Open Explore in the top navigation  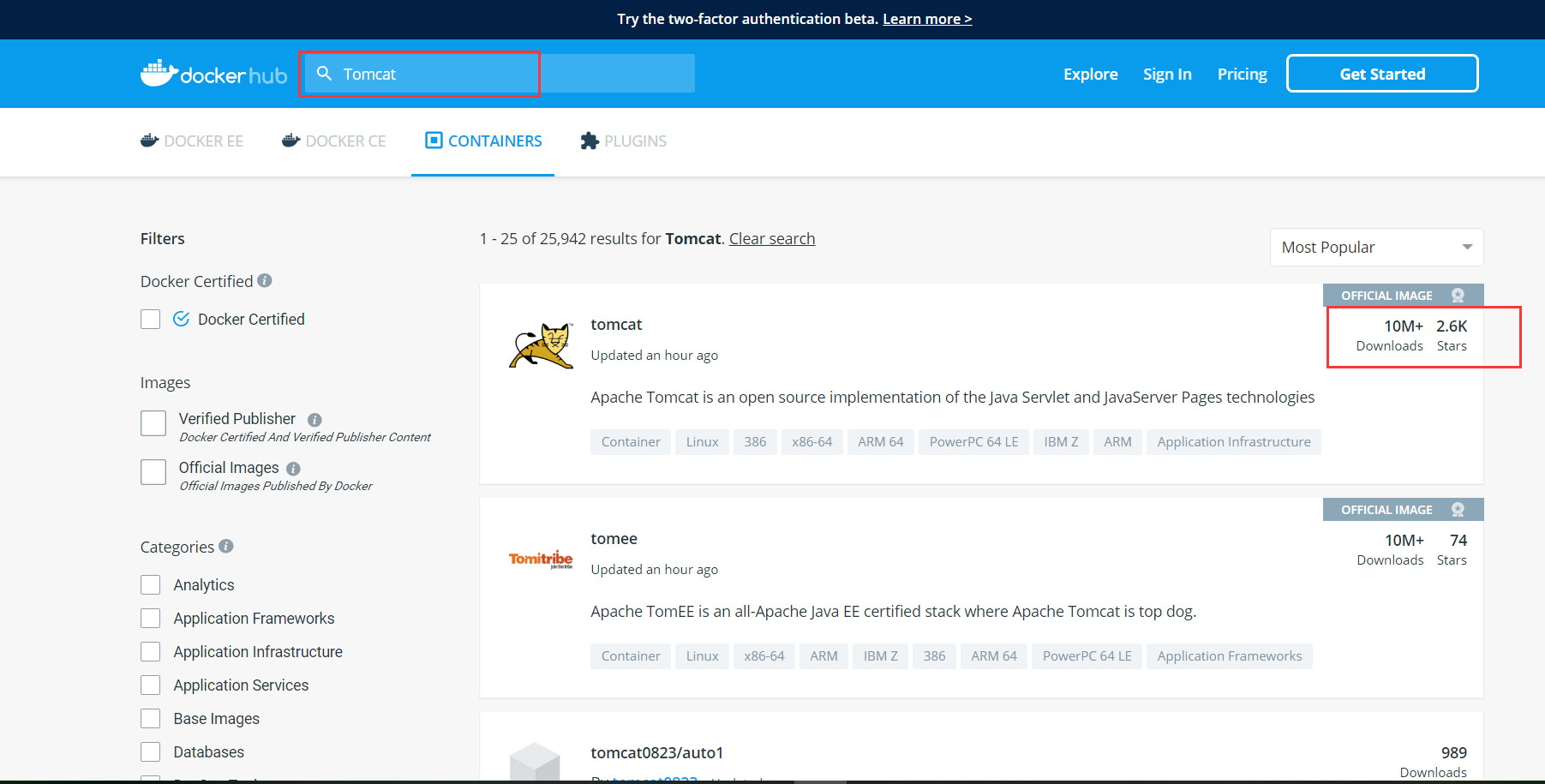[1091, 74]
